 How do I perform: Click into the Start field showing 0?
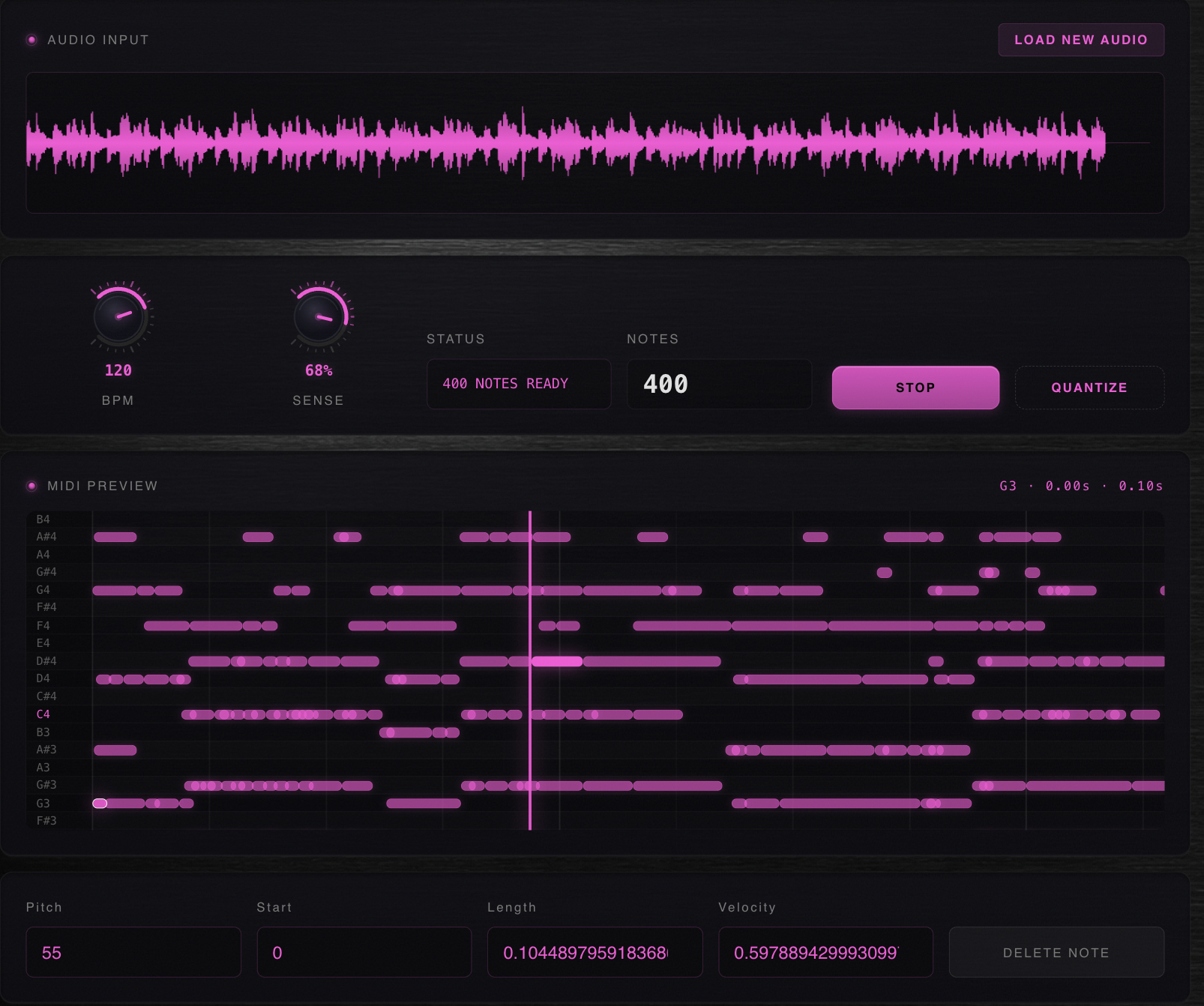click(364, 952)
